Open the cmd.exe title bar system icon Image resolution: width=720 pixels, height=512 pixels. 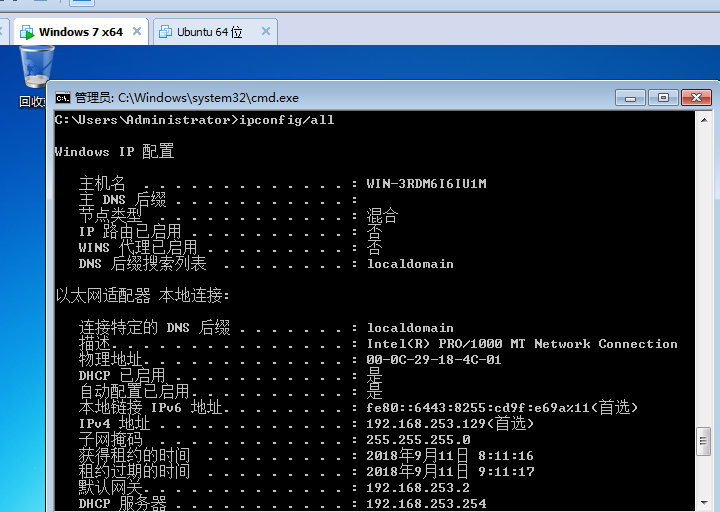(62, 97)
